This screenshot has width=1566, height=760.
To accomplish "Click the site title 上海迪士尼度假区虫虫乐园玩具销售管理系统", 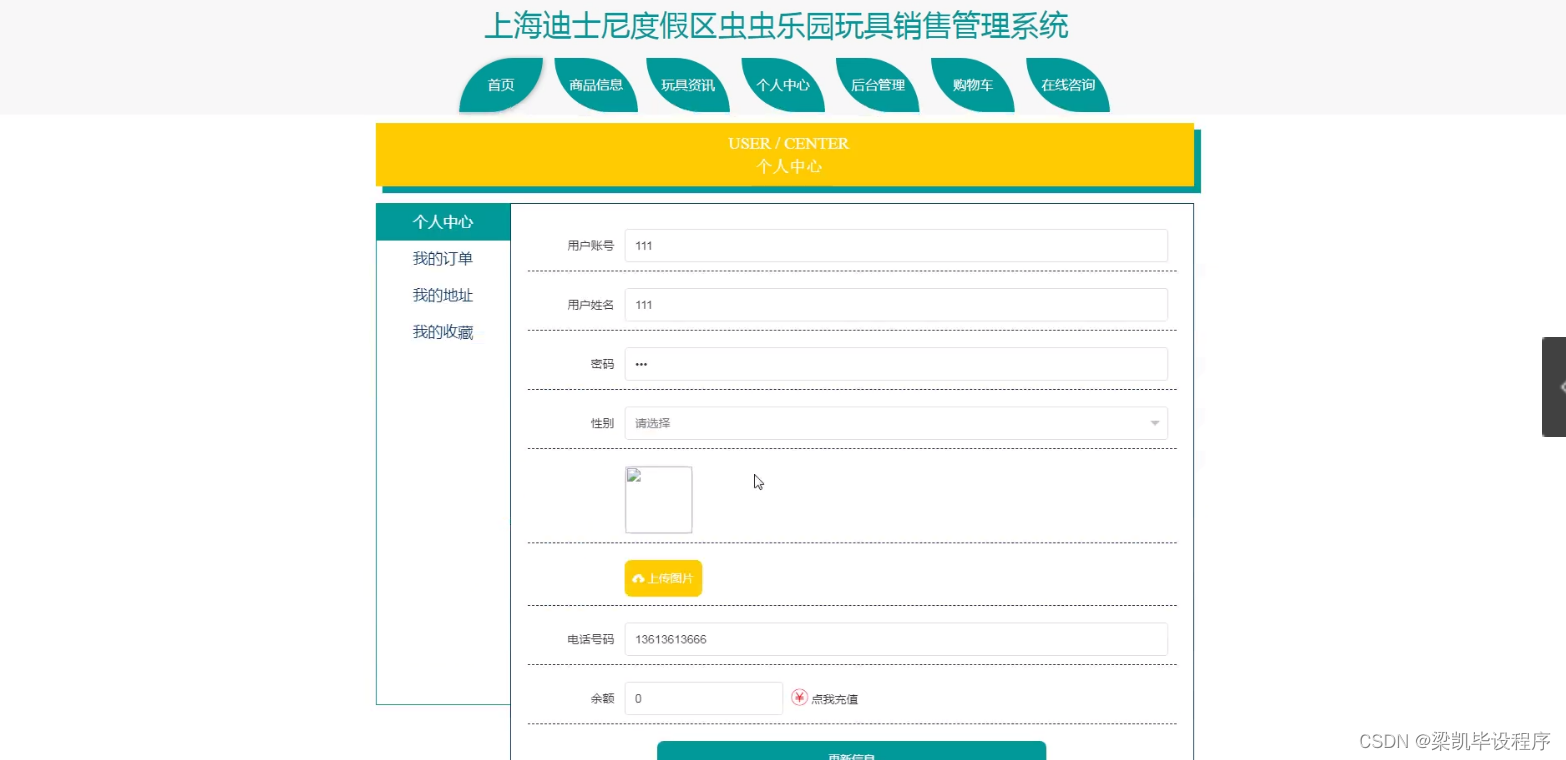I will pos(776,25).
